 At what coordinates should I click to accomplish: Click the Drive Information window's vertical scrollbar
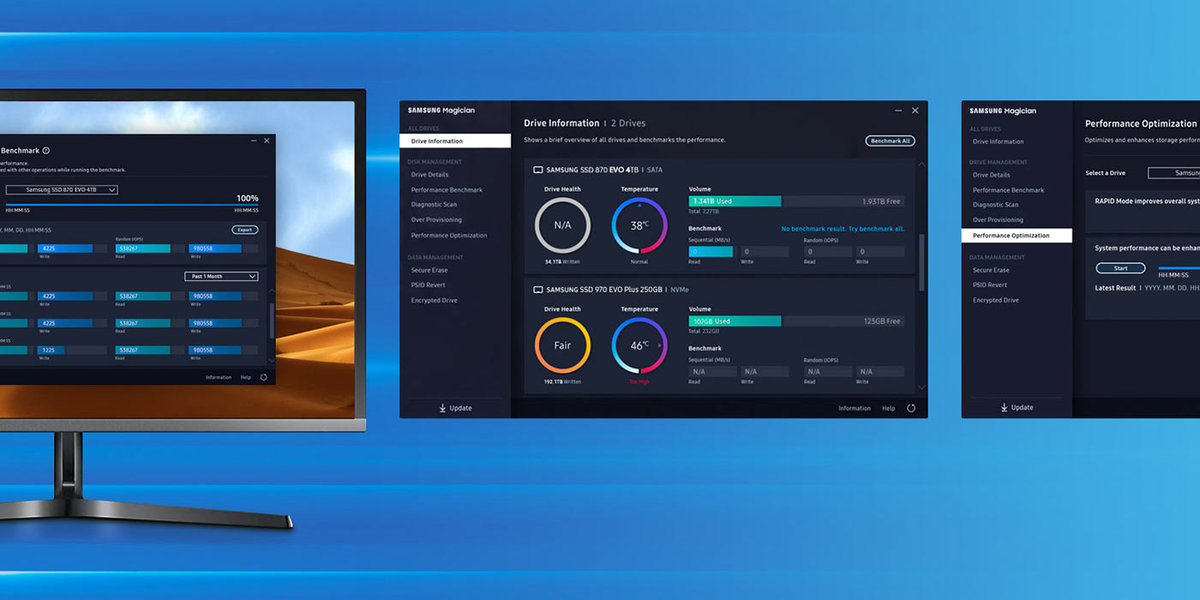(921, 260)
